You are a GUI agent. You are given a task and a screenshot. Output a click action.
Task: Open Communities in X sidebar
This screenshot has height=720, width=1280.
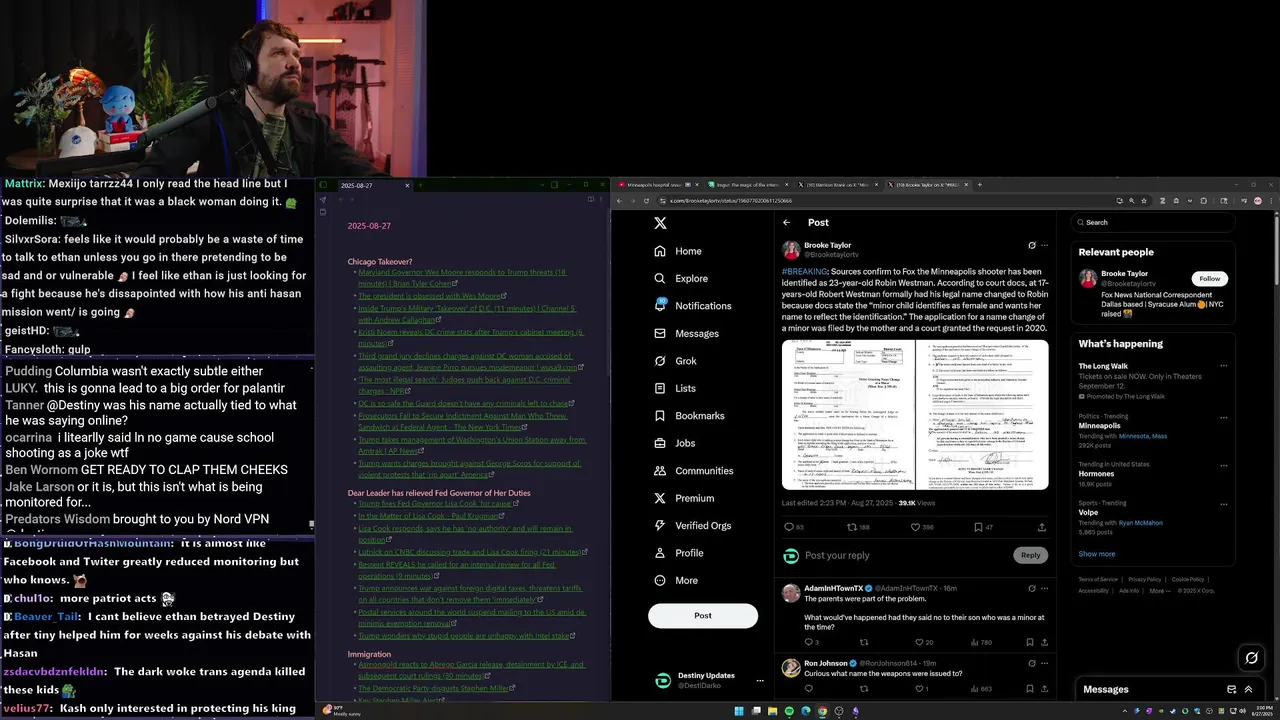[x=693, y=470]
